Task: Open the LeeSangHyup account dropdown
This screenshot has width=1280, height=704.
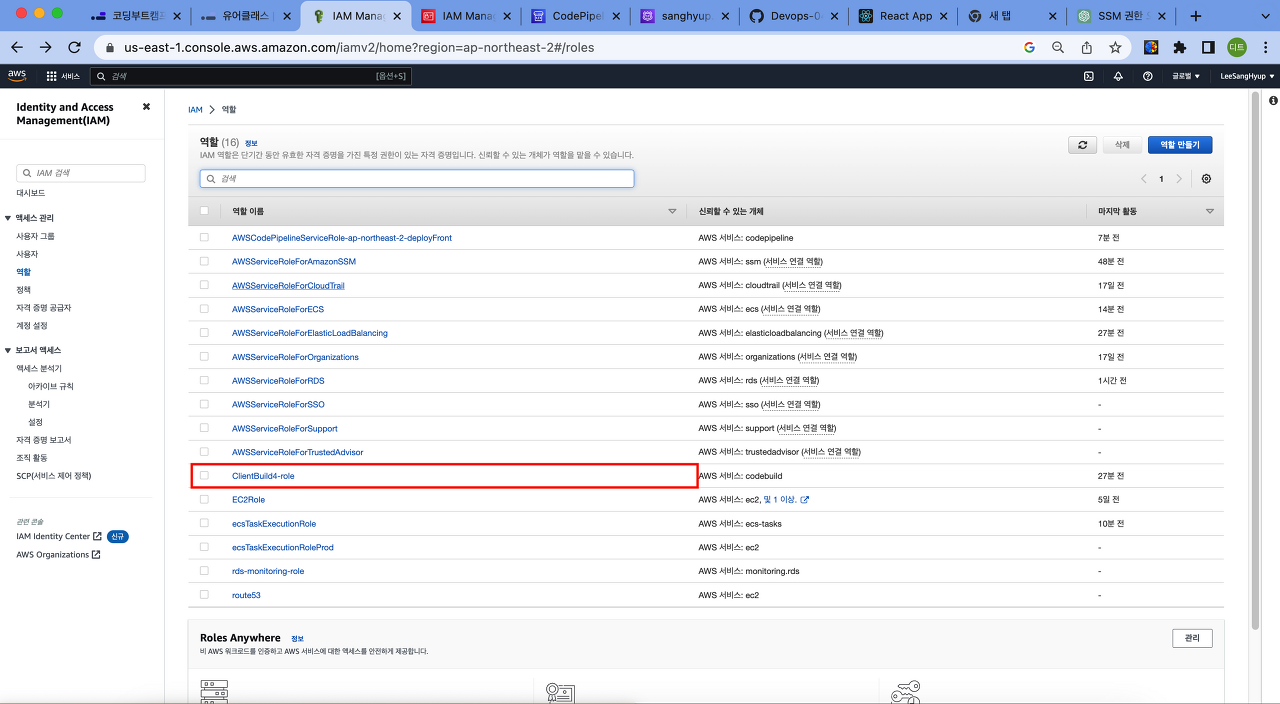Action: (1246, 76)
